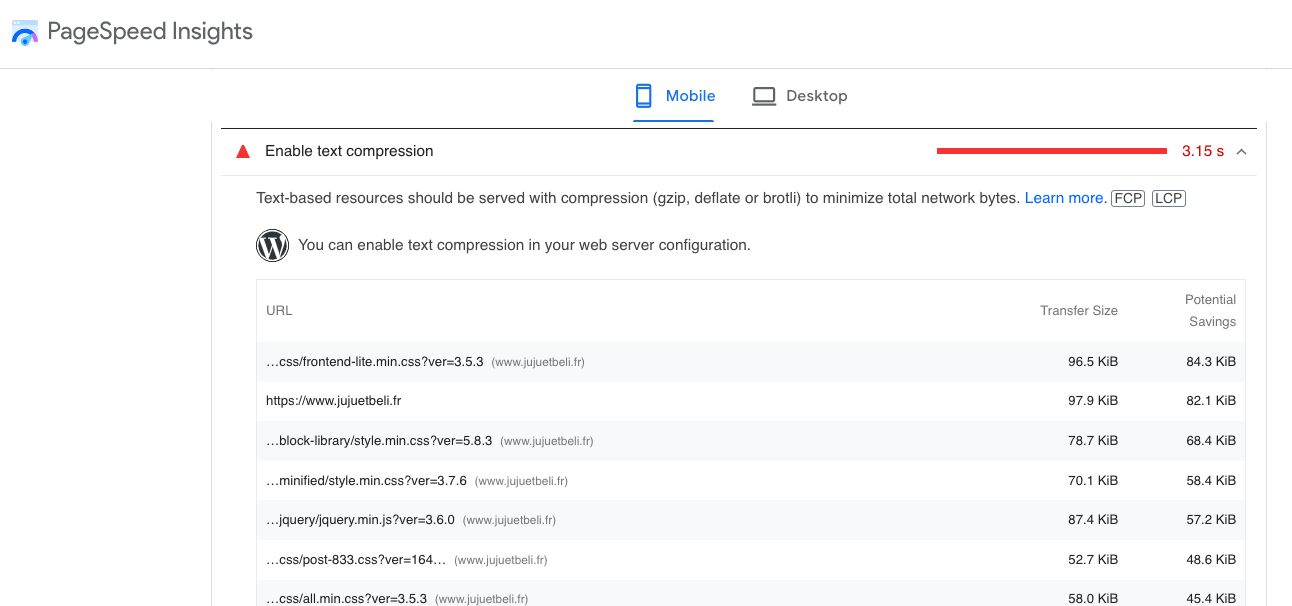Click the 58.4 KiB potential savings cell
The width and height of the screenshot is (1292, 606).
[x=1211, y=481]
